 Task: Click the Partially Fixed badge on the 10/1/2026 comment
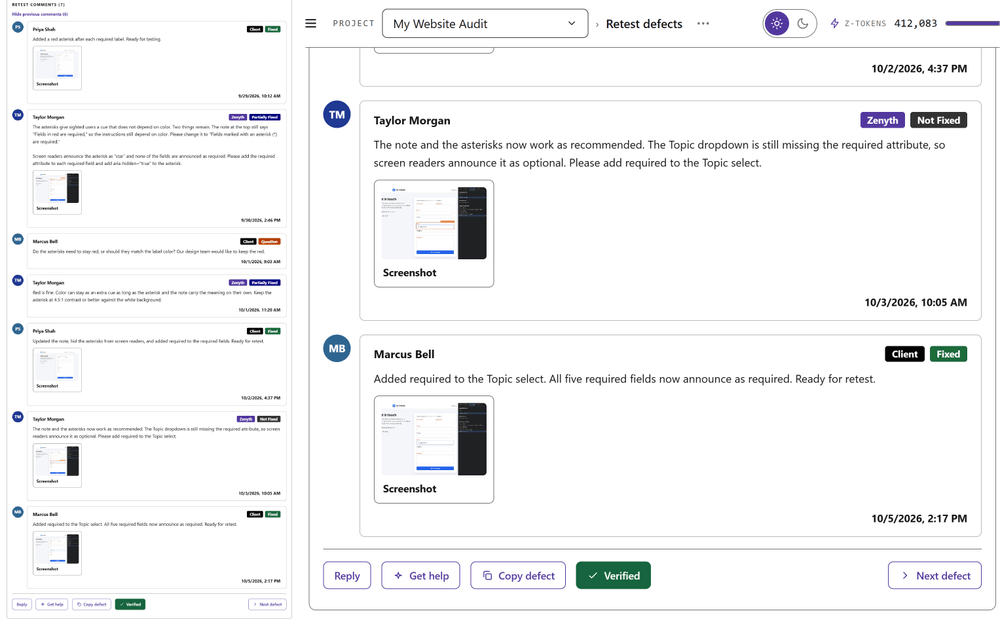tap(265, 283)
